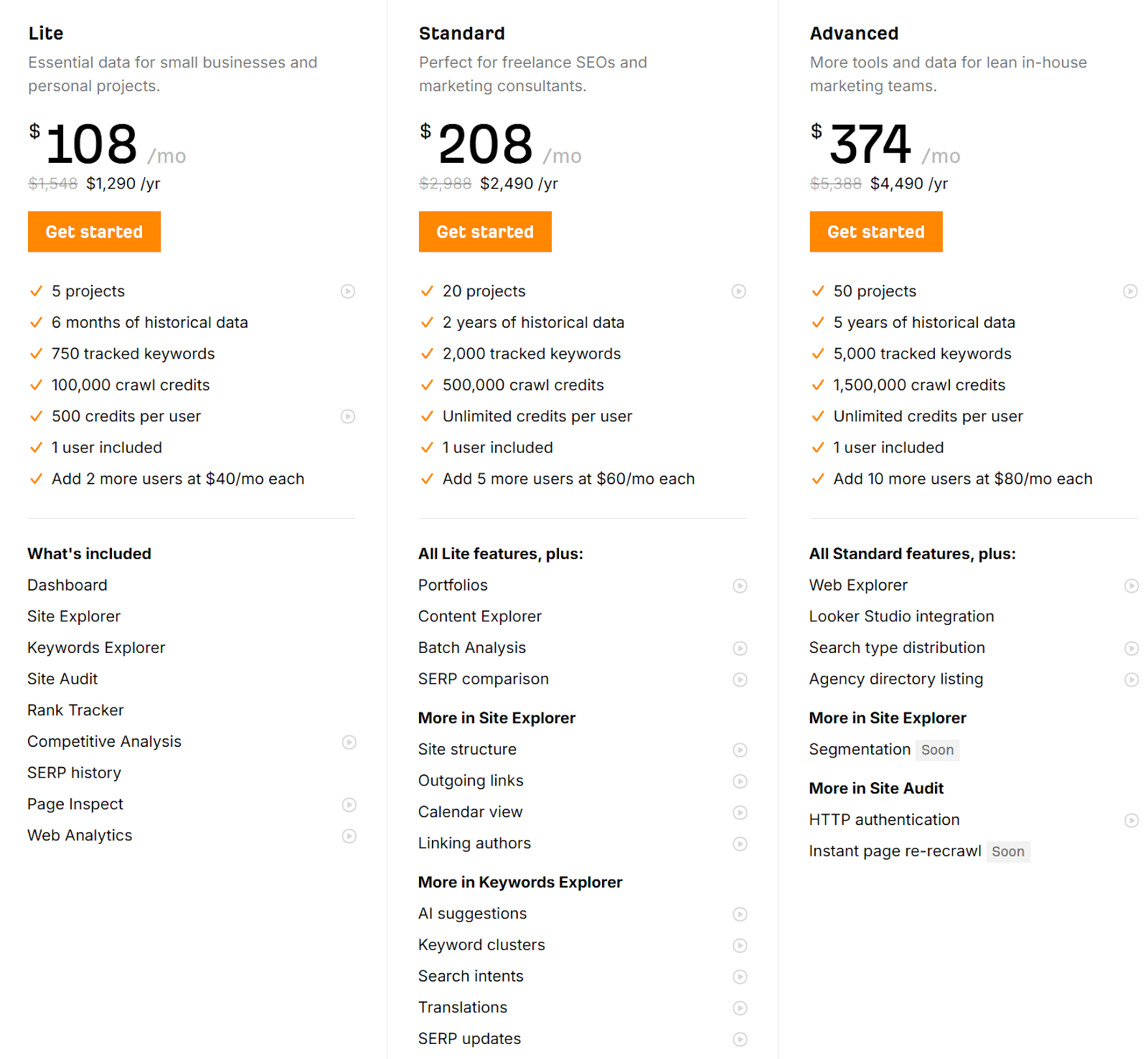The width and height of the screenshot is (1148, 1059).
Task: Click play icon beside Batch Analysis
Action: point(740,649)
